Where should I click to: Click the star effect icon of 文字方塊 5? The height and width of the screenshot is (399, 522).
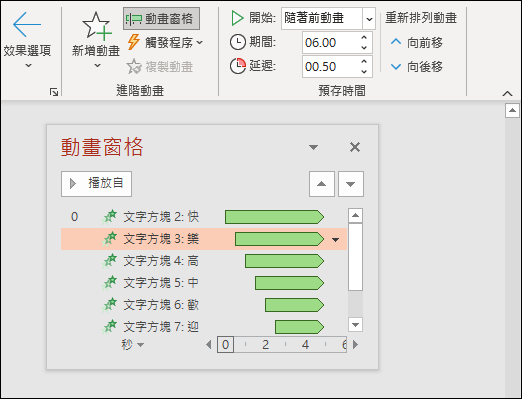(110, 282)
